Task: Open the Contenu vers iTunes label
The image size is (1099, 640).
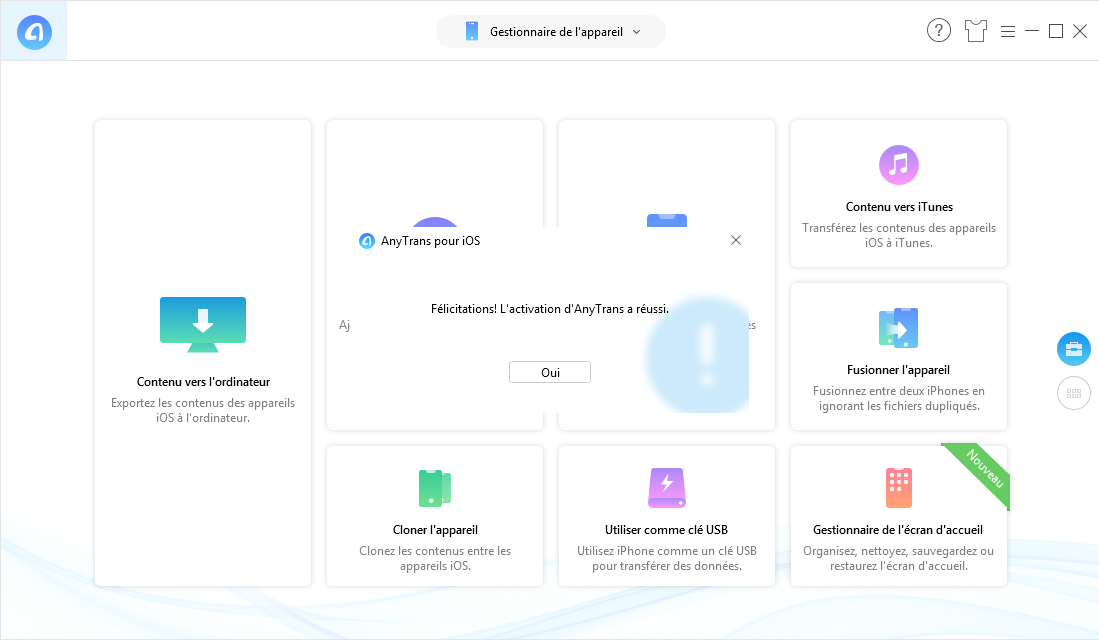Action: click(x=899, y=207)
